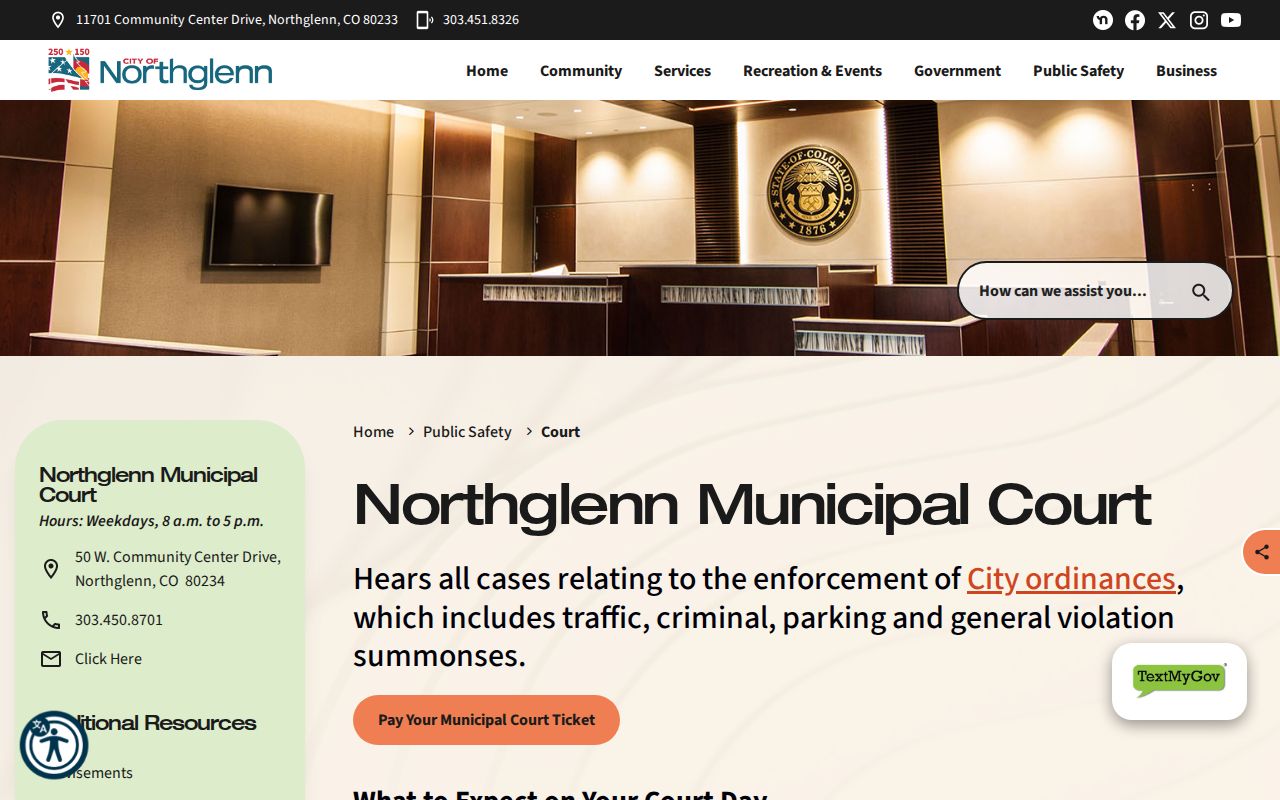Click the Click Here email link
This screenshot has width=1280, height=800.
pos(108,659)
